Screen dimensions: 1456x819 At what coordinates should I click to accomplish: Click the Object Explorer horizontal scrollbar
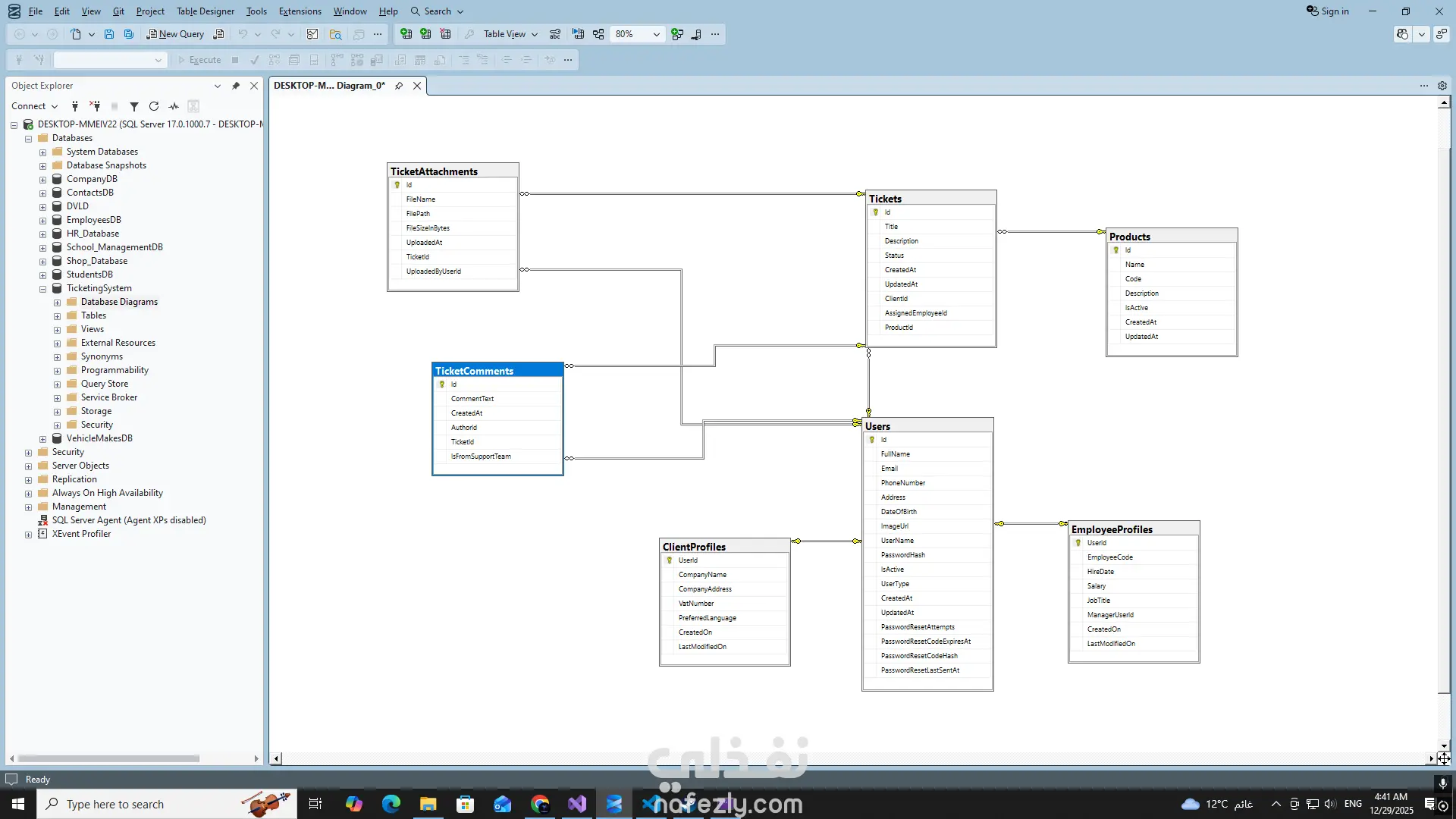click(x=108, y=758)
